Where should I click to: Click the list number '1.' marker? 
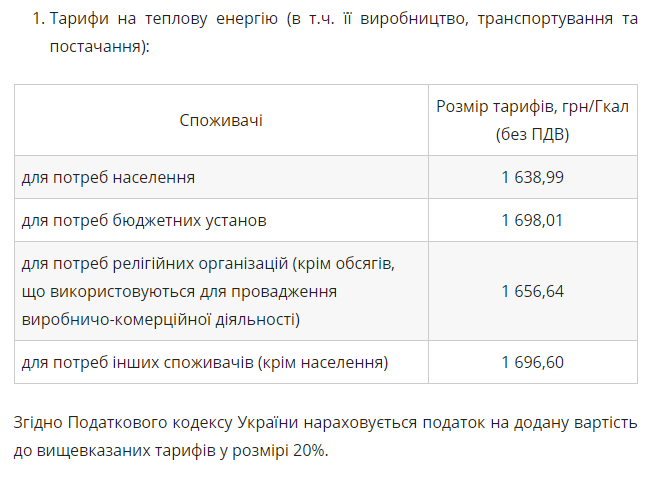(x=39, y=19)
